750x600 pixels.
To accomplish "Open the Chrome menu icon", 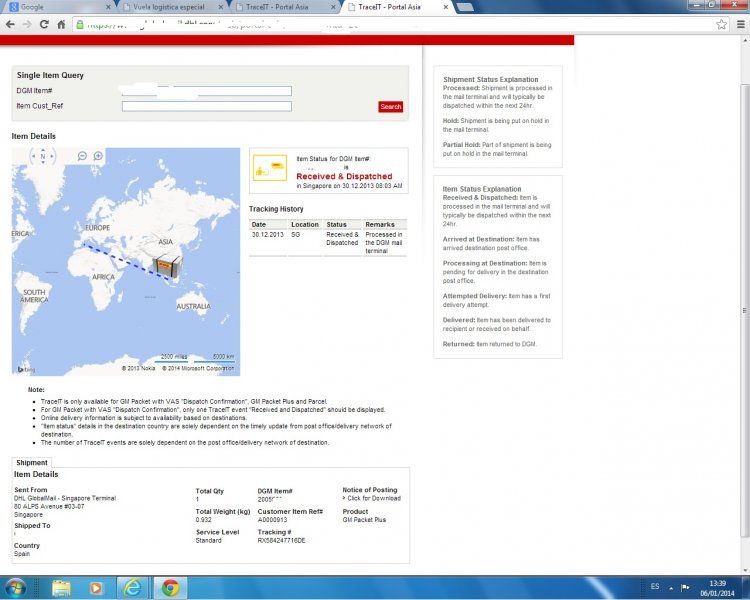I will coord(740,24).
